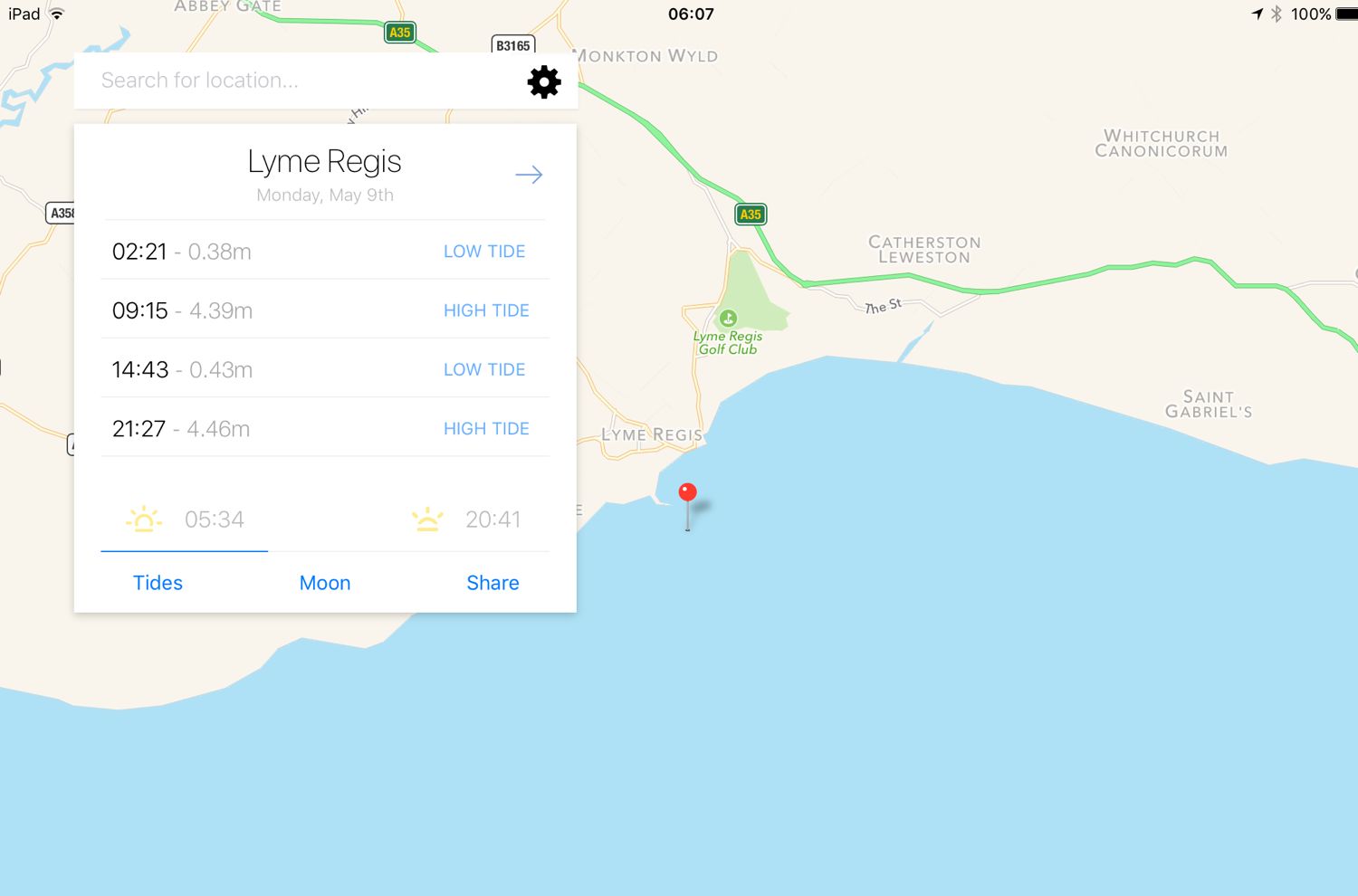Tap the red map pin
1358x896 pixels.
point(688,505)
